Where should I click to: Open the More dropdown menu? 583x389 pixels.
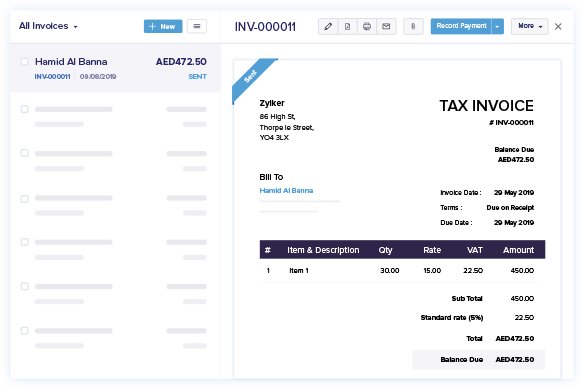(529, 26)
